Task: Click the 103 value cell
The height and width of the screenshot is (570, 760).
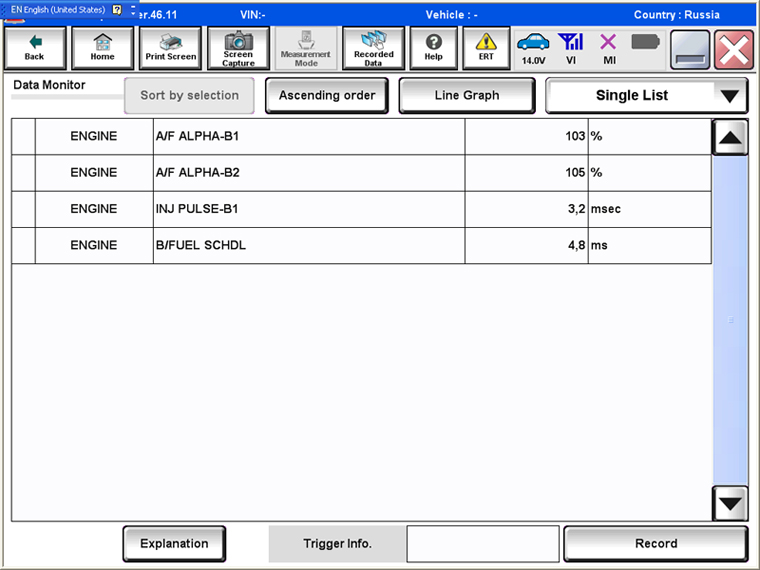Action: click(526, 137)
